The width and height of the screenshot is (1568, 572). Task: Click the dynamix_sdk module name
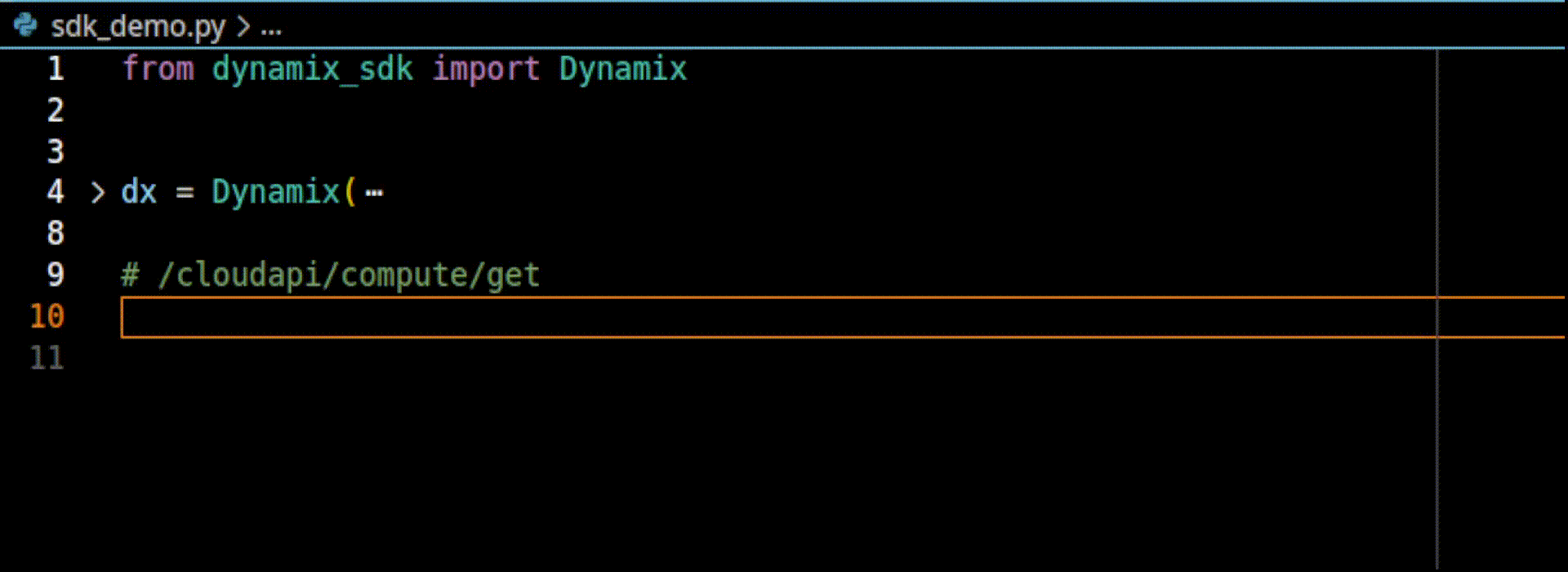(x=313, y=69)
